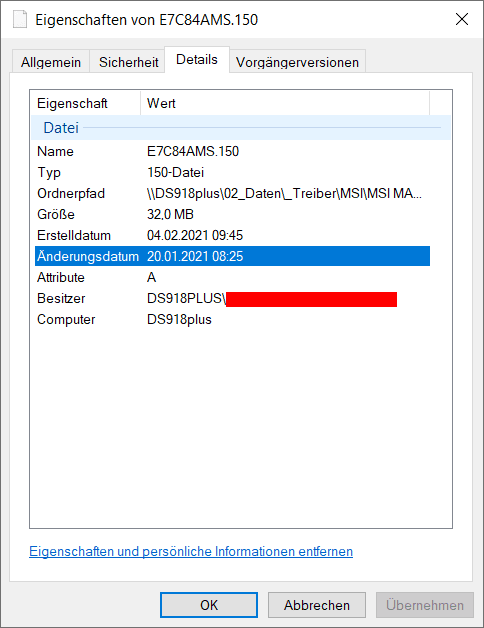484x628 pixels.
Task: Select the Details tab
Action: [x=197, y=60]
